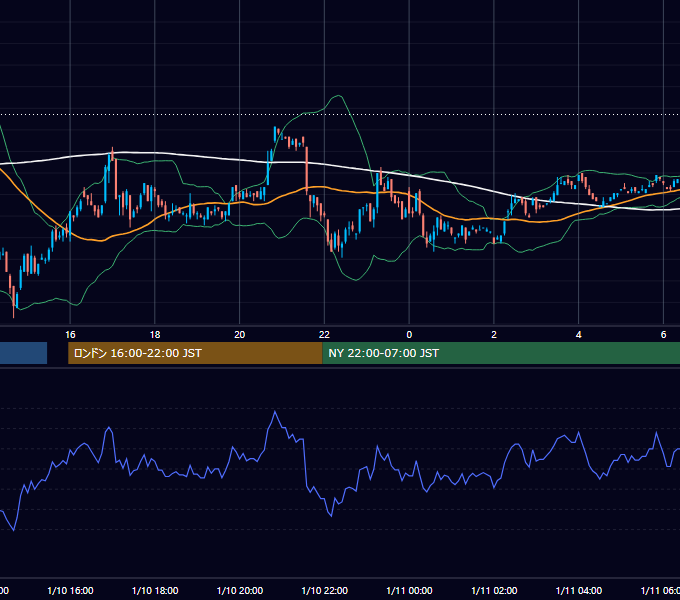
Task: Click the 4 hour label on the upper chart axis
Action: [x=579, y=335]
